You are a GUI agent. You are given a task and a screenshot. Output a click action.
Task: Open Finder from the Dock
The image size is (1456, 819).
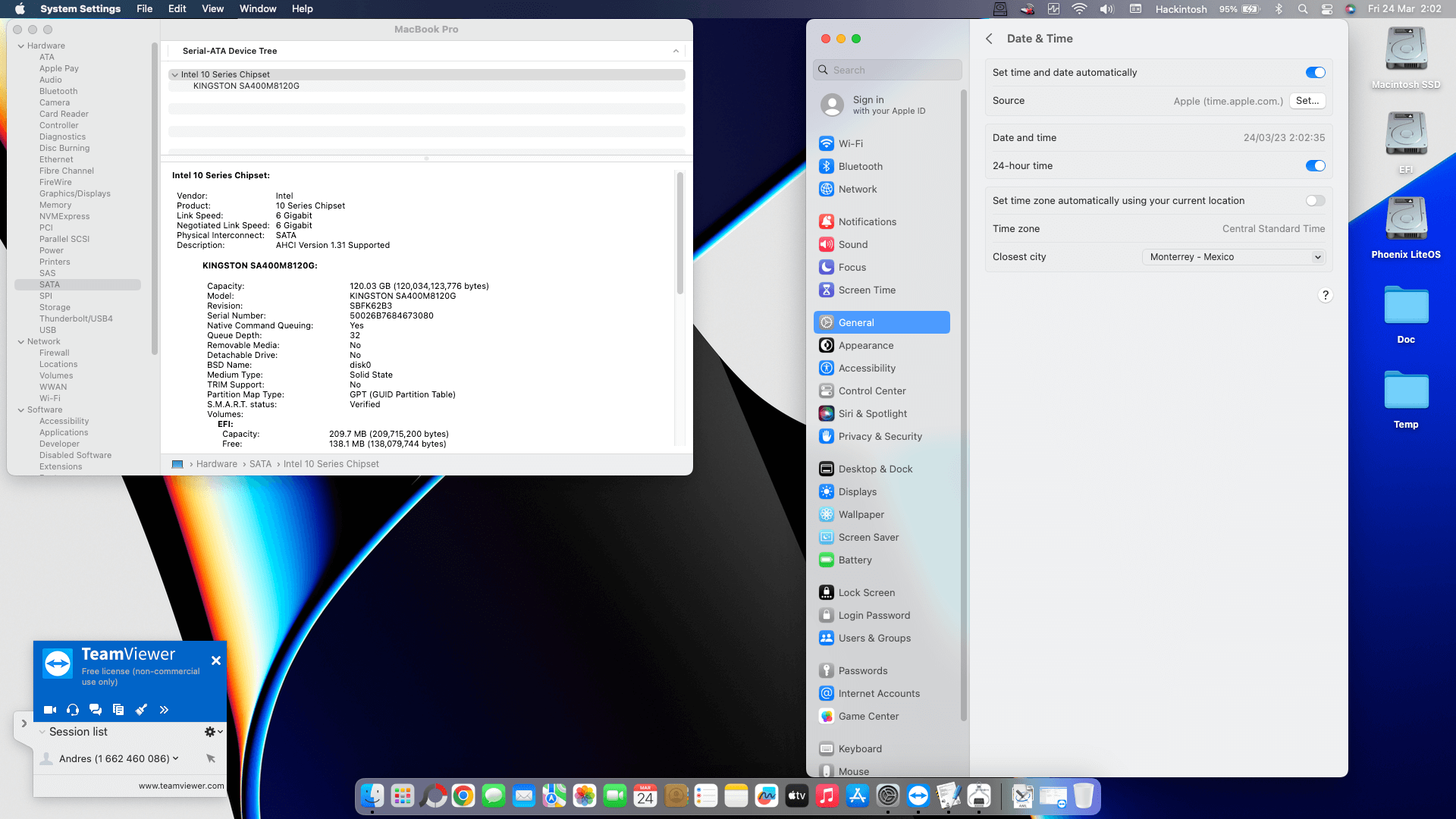372,795
